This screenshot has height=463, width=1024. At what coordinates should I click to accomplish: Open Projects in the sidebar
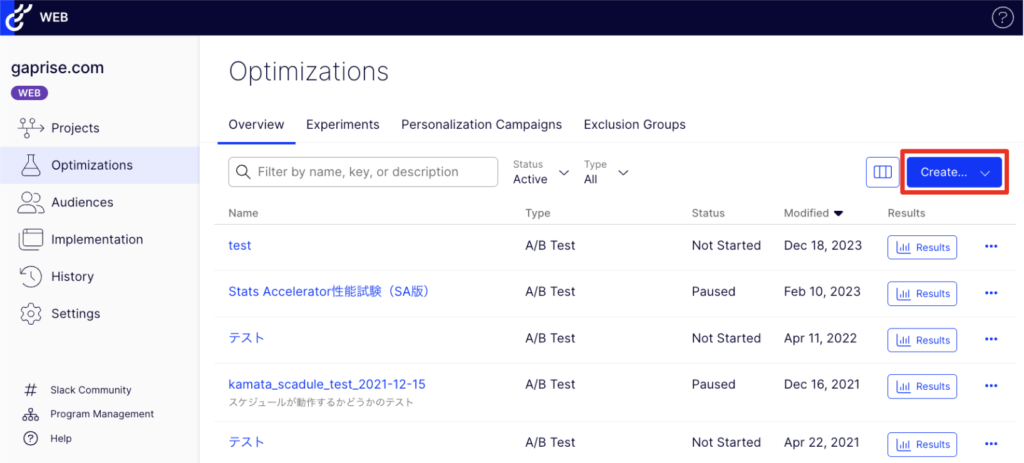75,128
